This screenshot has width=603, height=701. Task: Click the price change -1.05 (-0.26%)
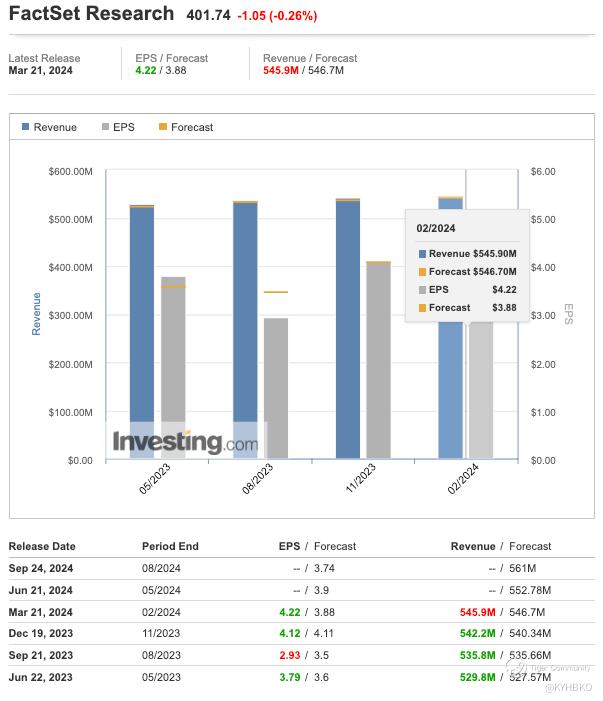[x=277, y=16]
